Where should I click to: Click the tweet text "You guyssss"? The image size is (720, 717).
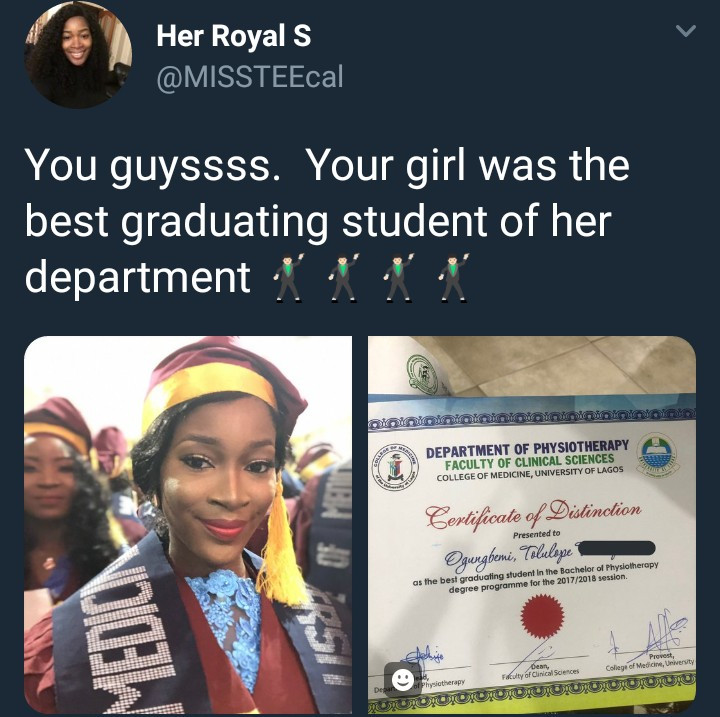(x=152, y=166)
